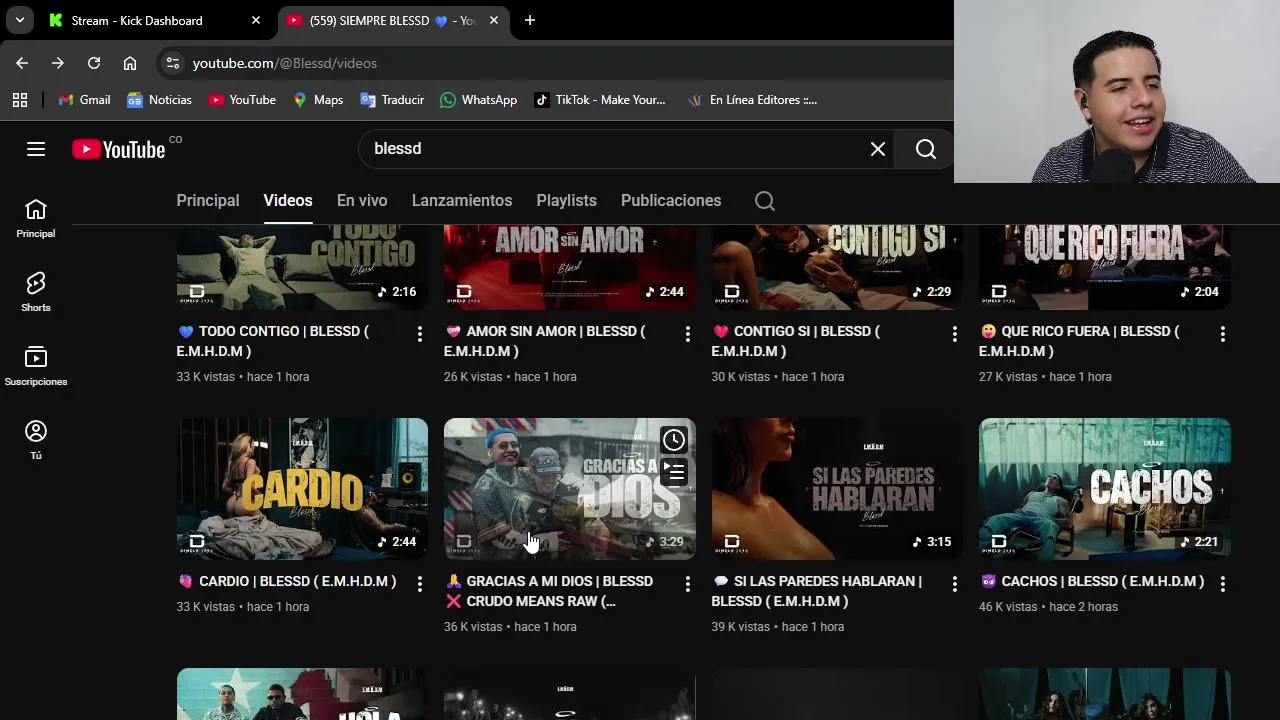Play the CARDIO video thumbnail
Image resolution: width=1280 pixels, height=720 pixels.
302,489
